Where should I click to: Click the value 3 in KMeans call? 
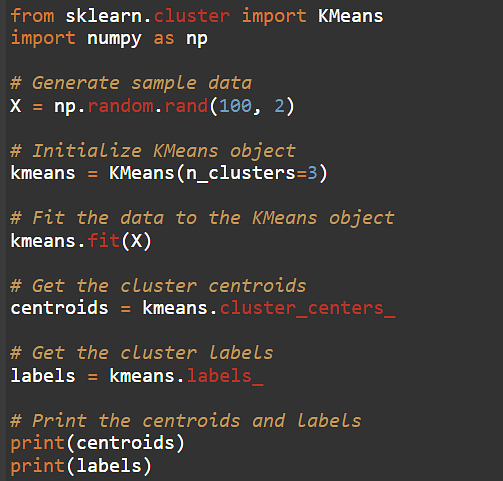point(312,173)
